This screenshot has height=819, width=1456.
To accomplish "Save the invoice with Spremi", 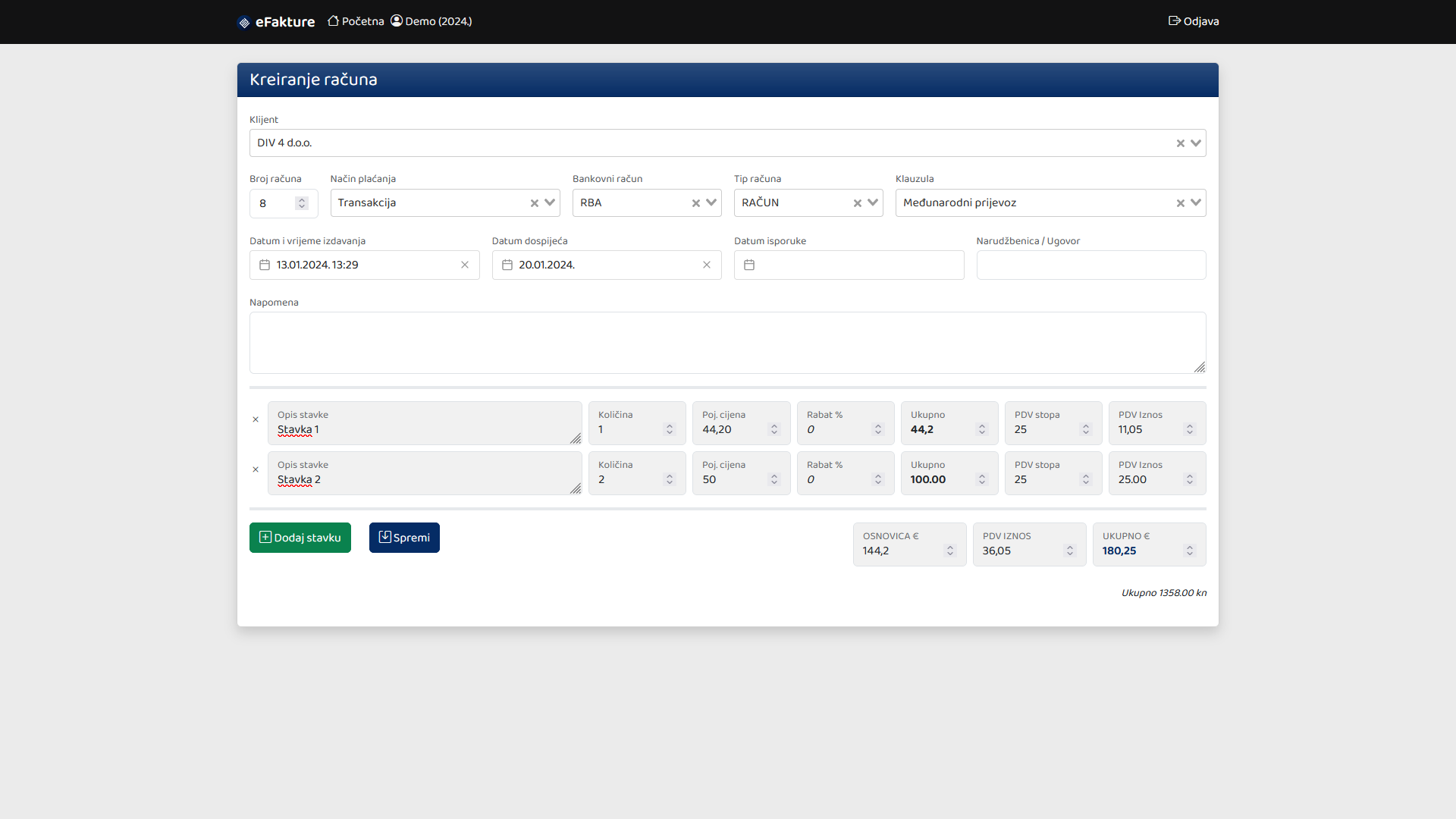I will 404,538.
